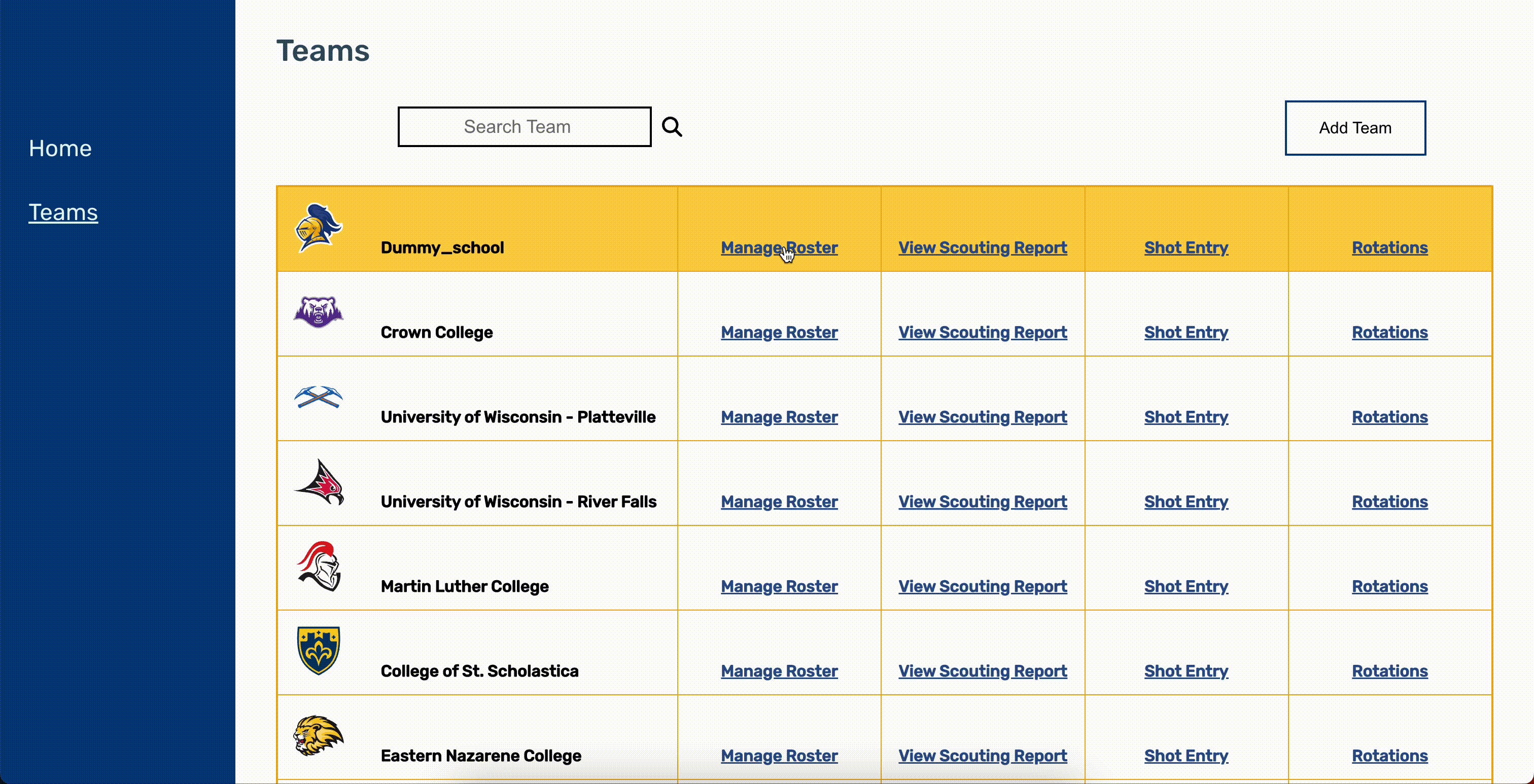The width and height of the screenshot is (1534, 784).
Task: View Scouting Report for St. Scholastica
Action: [983, 671]
